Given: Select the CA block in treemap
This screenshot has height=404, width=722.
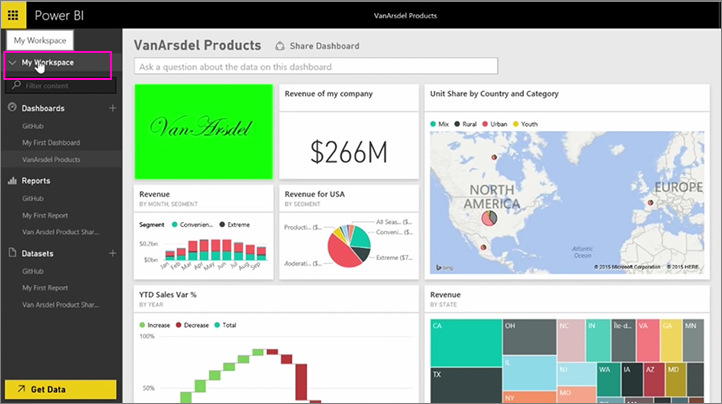Looking at the screenshot, I should coord(466,343).
